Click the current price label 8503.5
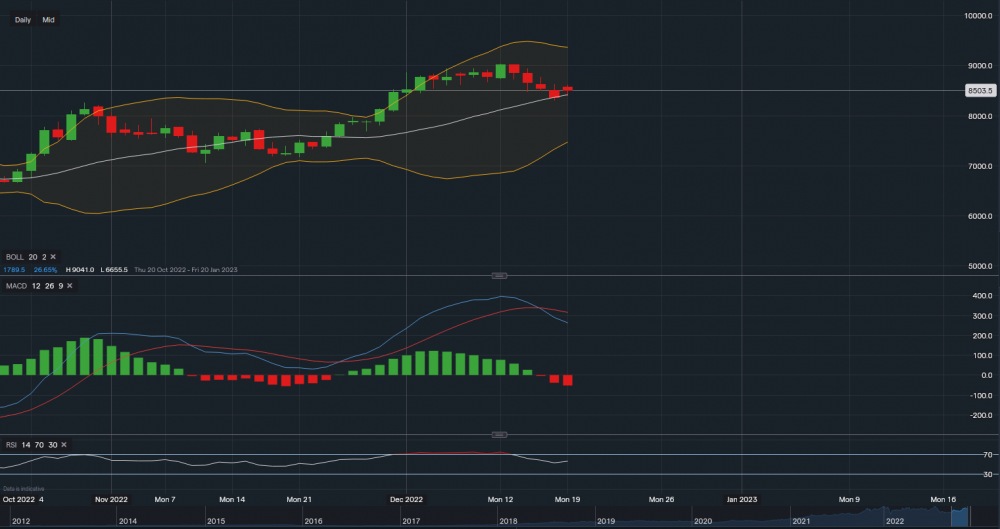 pyautogui.click(x=978, y=91)
